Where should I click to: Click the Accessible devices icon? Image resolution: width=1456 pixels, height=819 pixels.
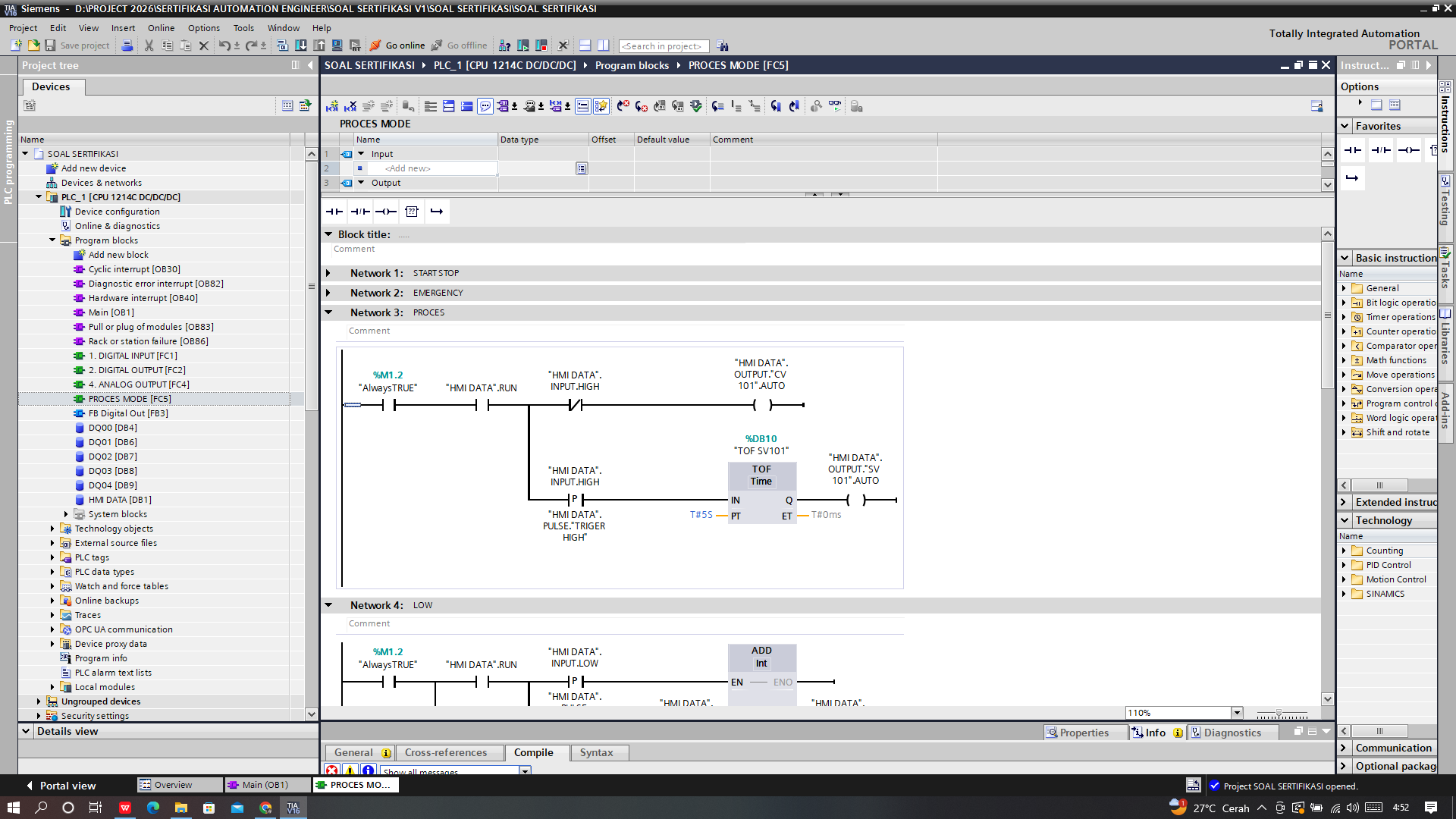tap(504, 45)
